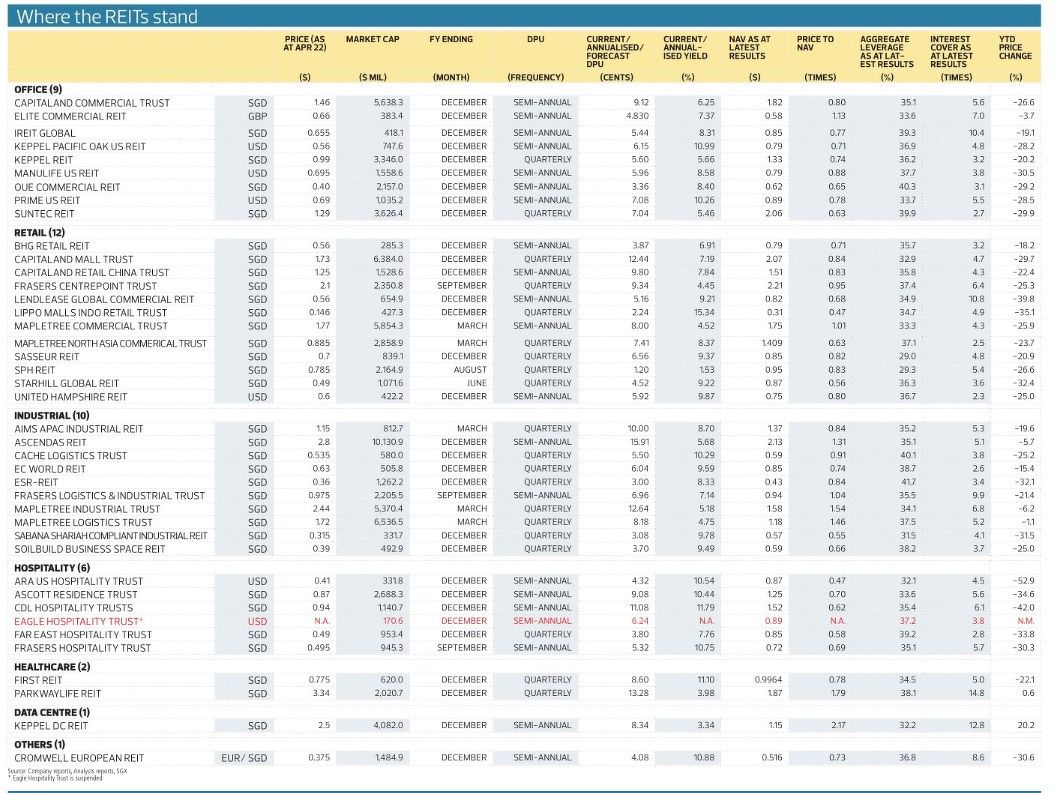Select the 'LIPPO MALLS INDO RETAIL TRUST' name
This screenshot has height=793, width=1063.
coord(91,312)
